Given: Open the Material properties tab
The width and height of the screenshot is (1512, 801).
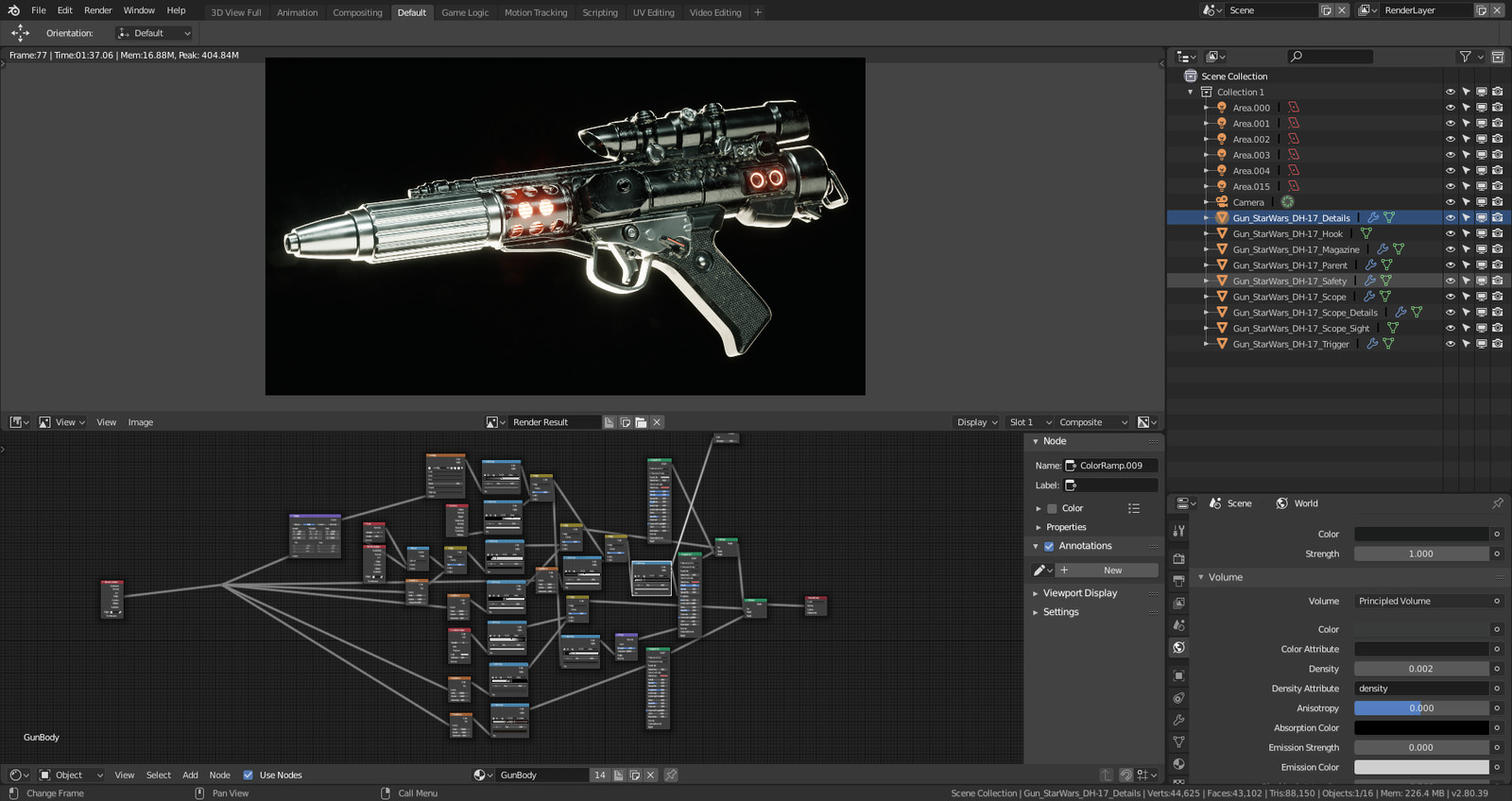Looking at the screenshot, I should 1178,764.
